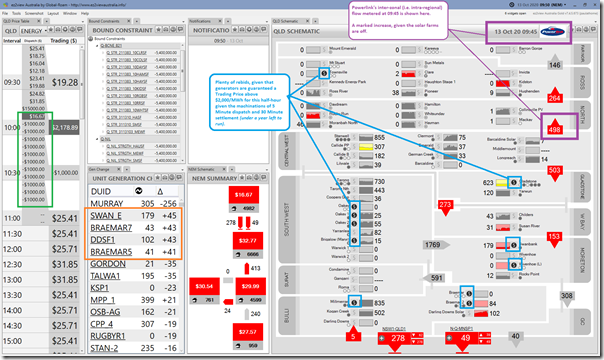Viewport: 604px width, 360px height.
Task: Click the bell icon in Bound Constraint header
Action: (x=173, y=30)
